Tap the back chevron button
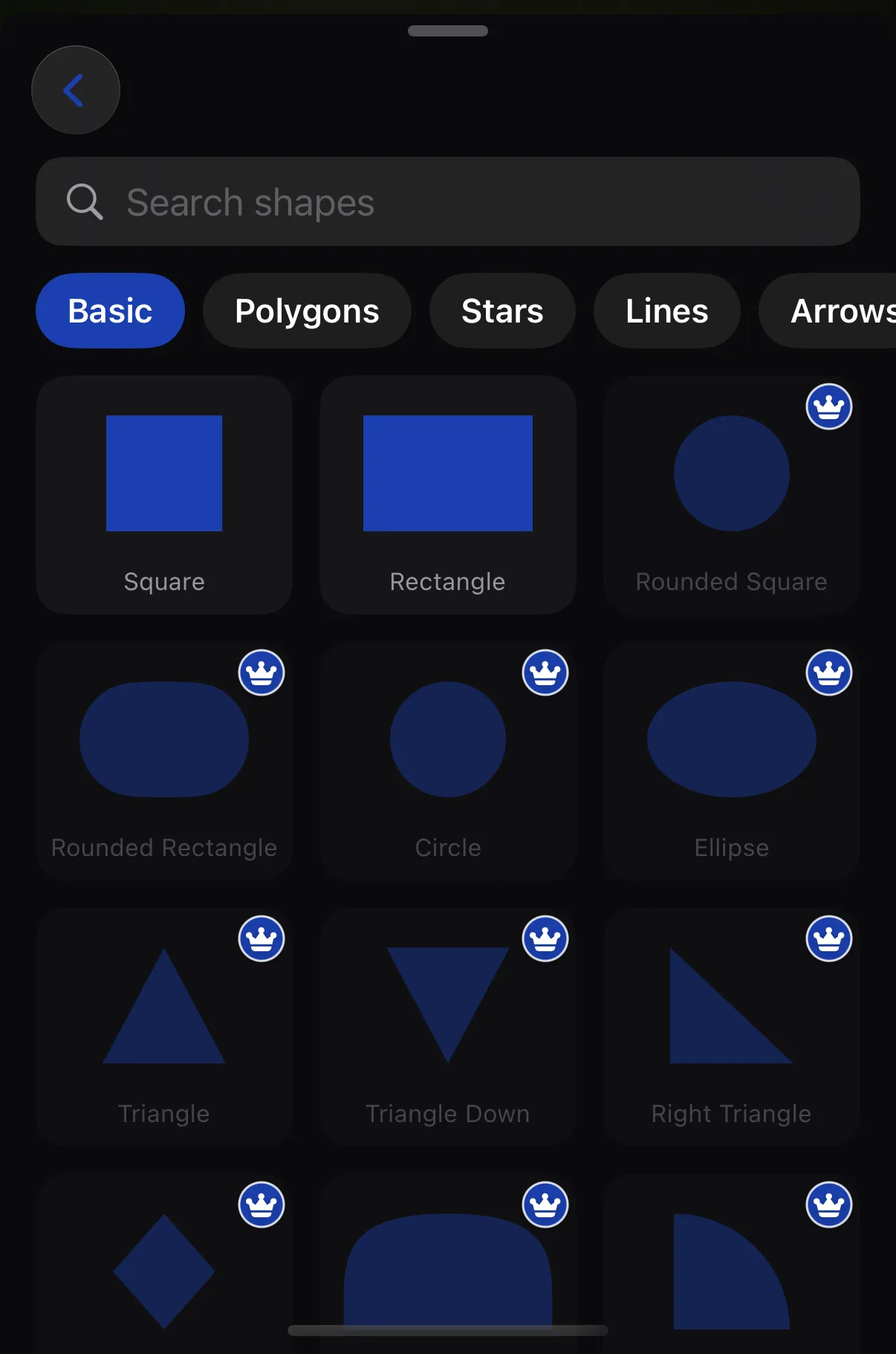 [x=76, y=90]
